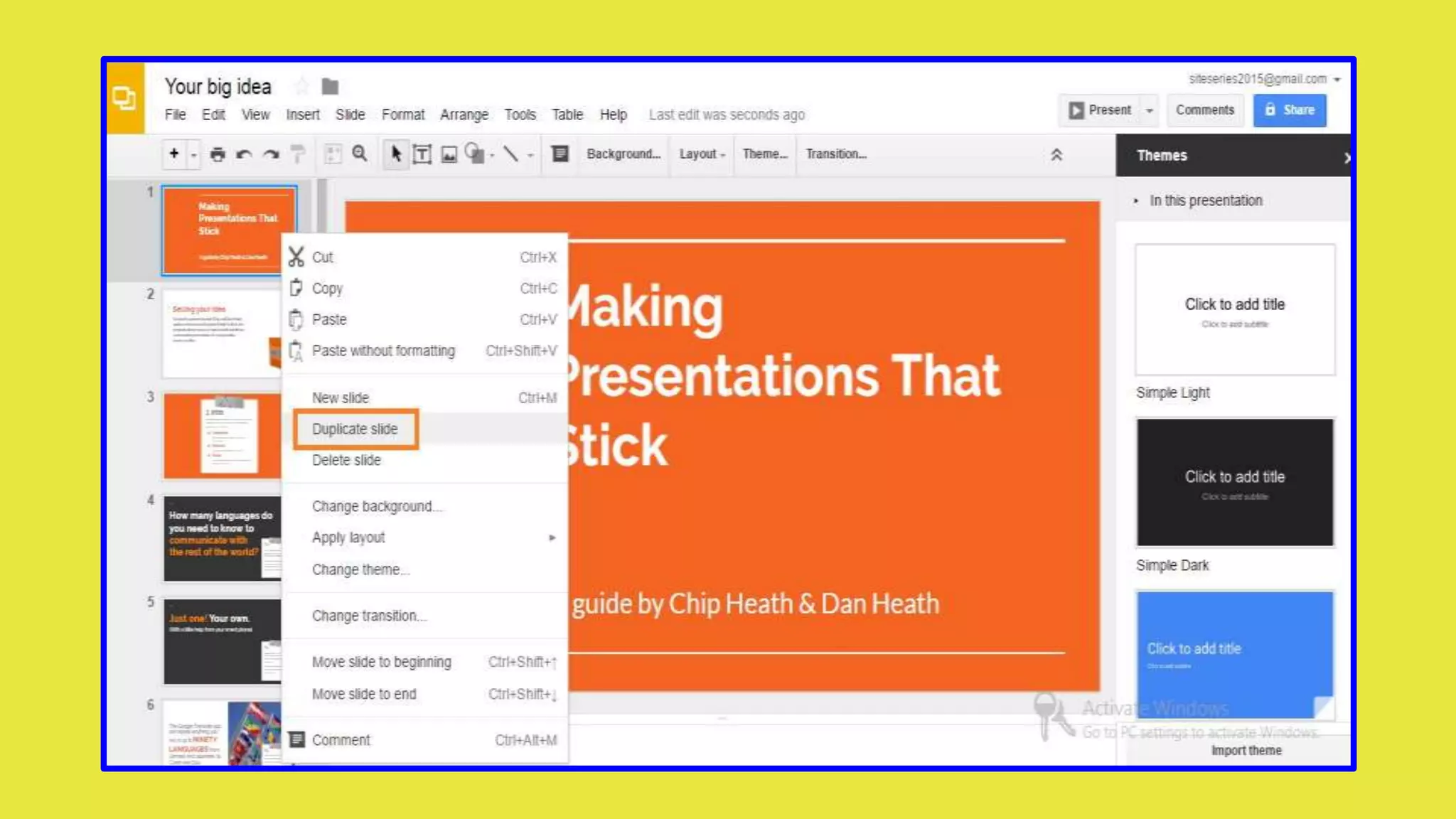The image size is (1456, 819).
Task: Click the Zoom magnifier icon
Action: [360, 154]
